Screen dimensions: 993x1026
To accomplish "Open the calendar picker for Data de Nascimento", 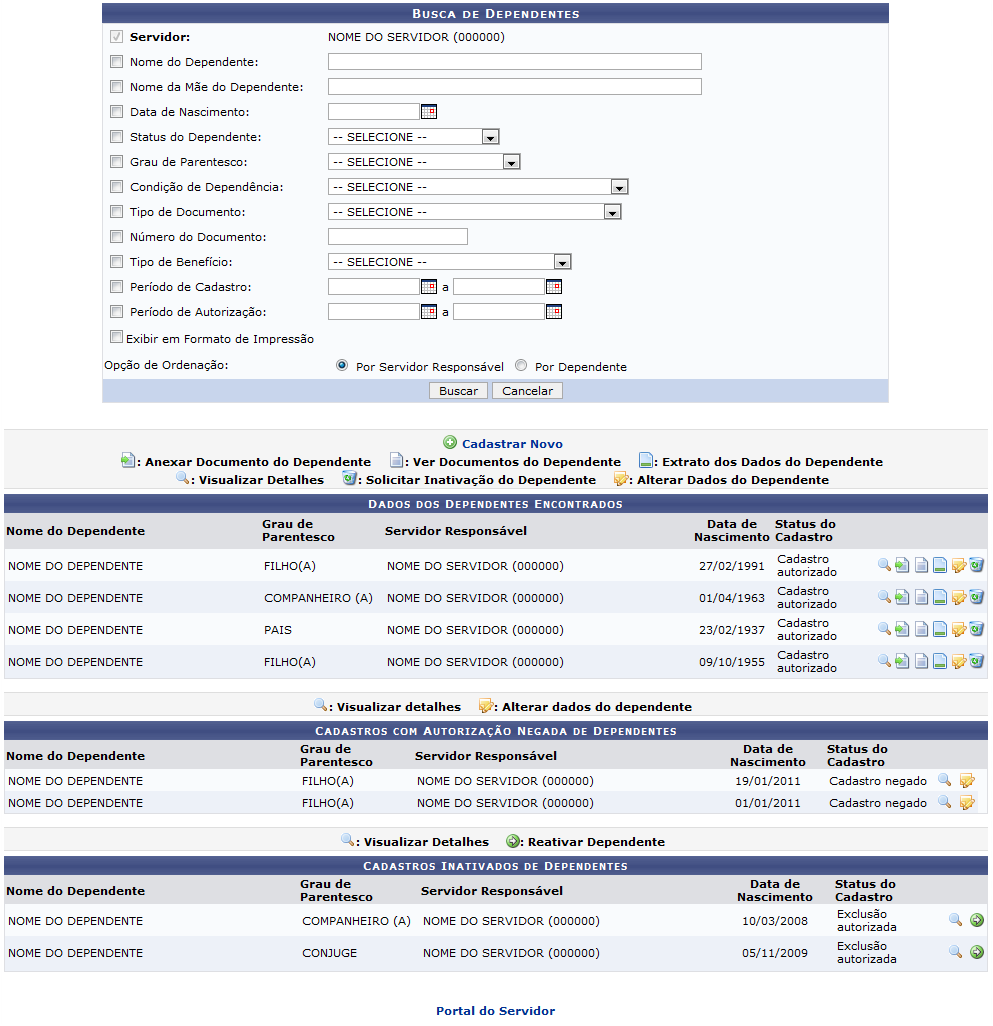I will click(429, 111).
